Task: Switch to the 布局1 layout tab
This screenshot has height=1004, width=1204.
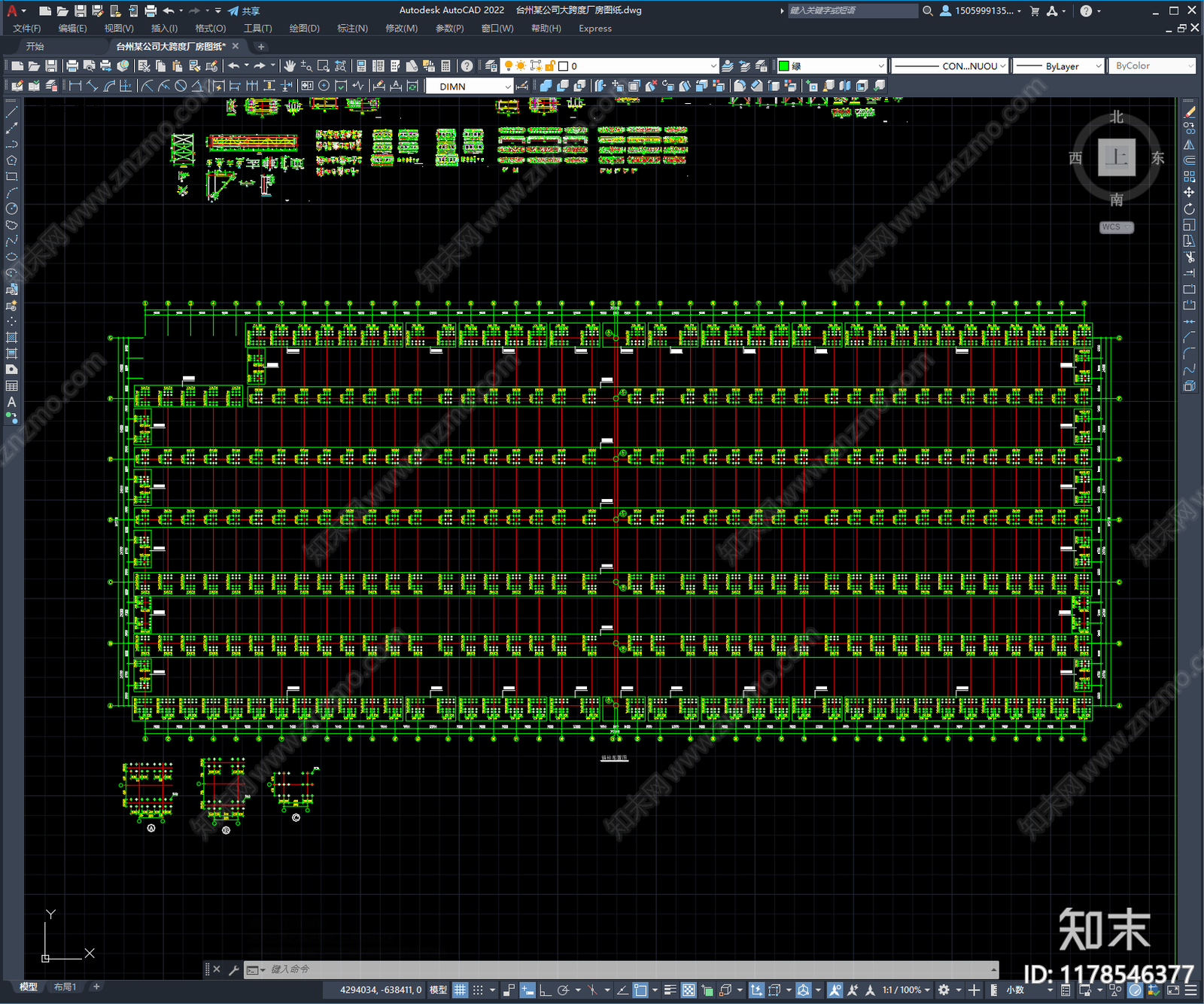Action: tap(65, 987)
